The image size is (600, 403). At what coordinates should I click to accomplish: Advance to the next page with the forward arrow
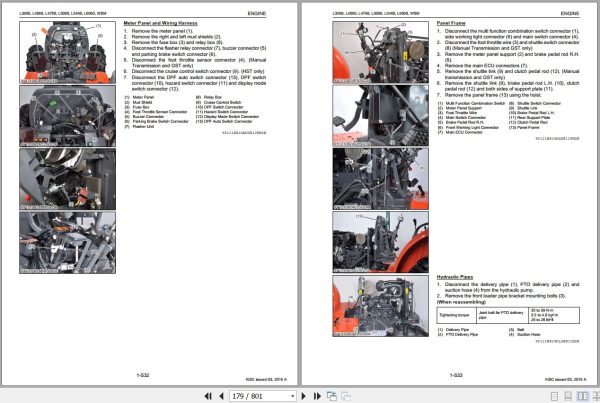pyautogui.click(x=303, y=396)
